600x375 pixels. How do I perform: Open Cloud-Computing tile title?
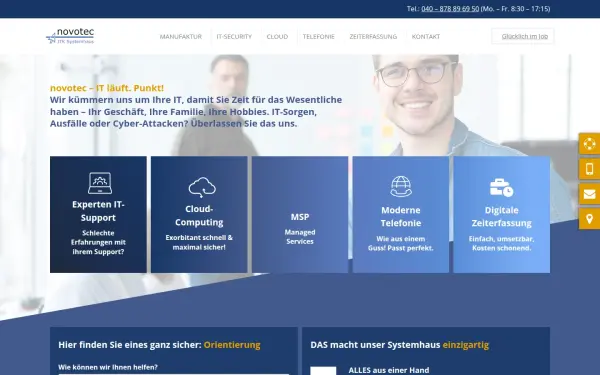[199, 215]
